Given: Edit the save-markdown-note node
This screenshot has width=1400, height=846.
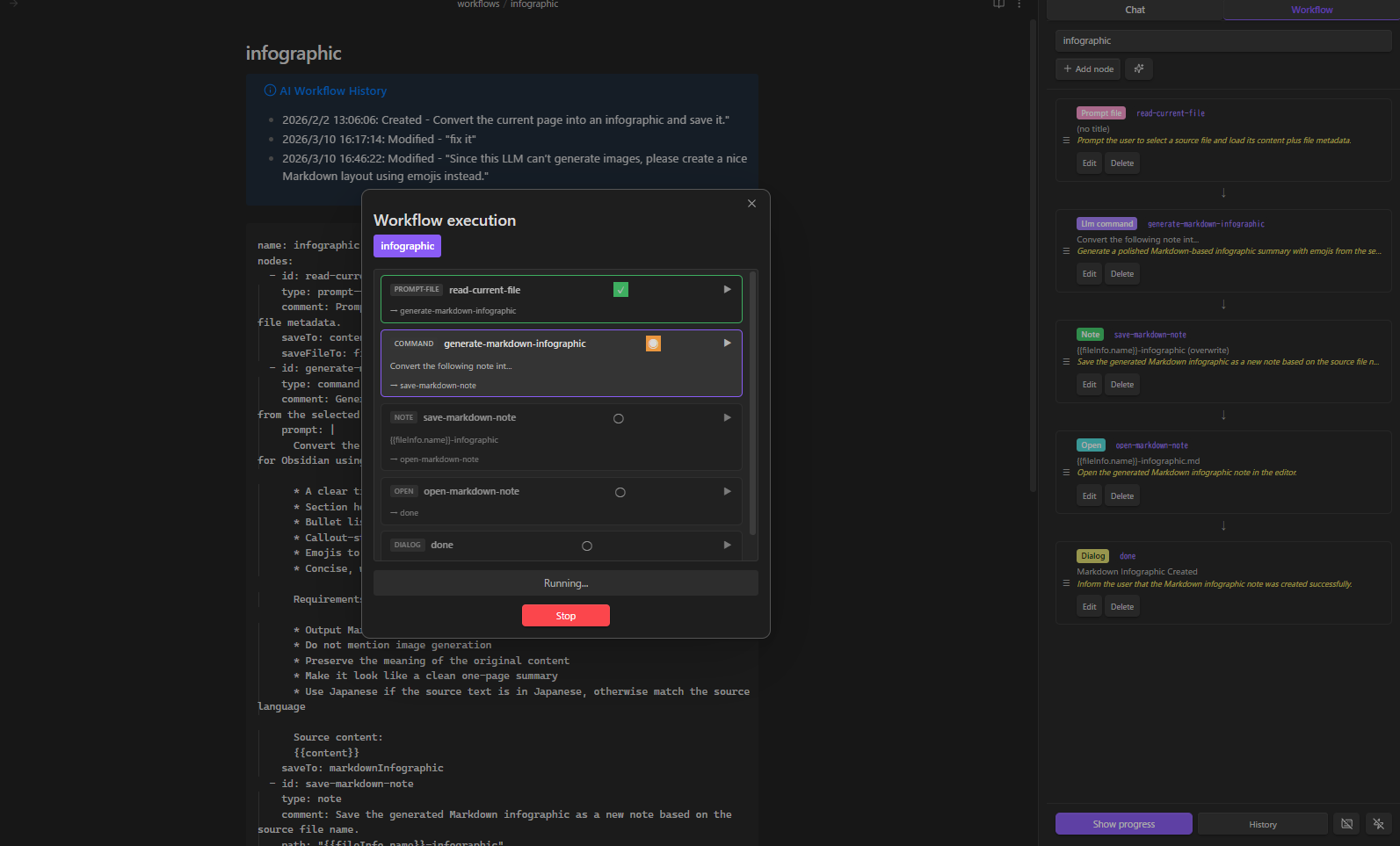Looking at the screenshot, I should point(1089,385).
